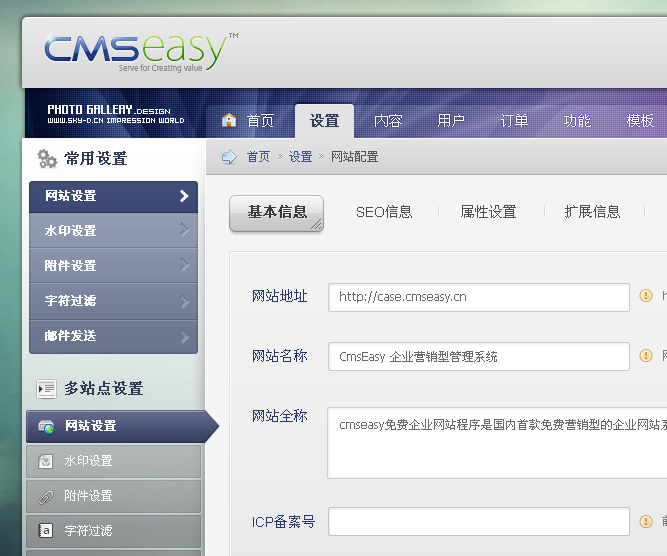Click the 网站全称 field label
Viewport: 667px width, 556px height.
click(x=279, y=416)
